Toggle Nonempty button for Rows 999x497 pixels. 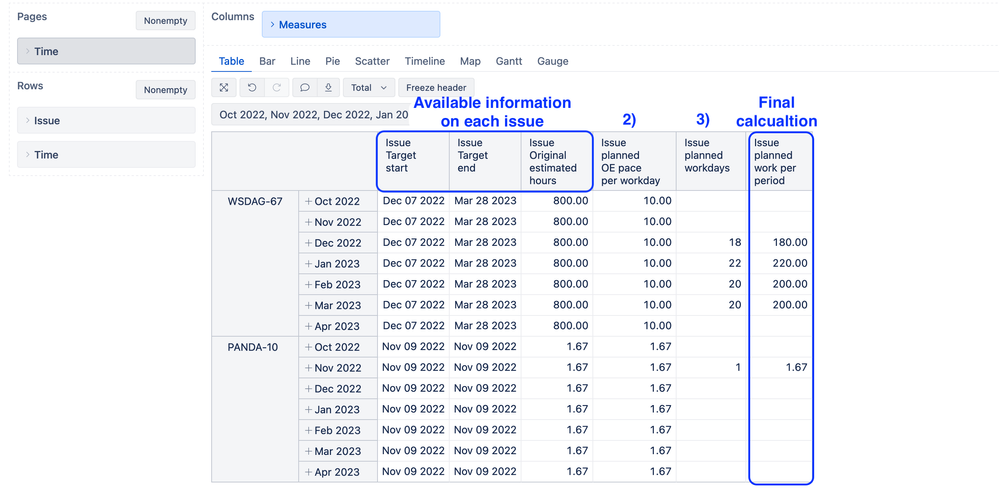(166, 90)
